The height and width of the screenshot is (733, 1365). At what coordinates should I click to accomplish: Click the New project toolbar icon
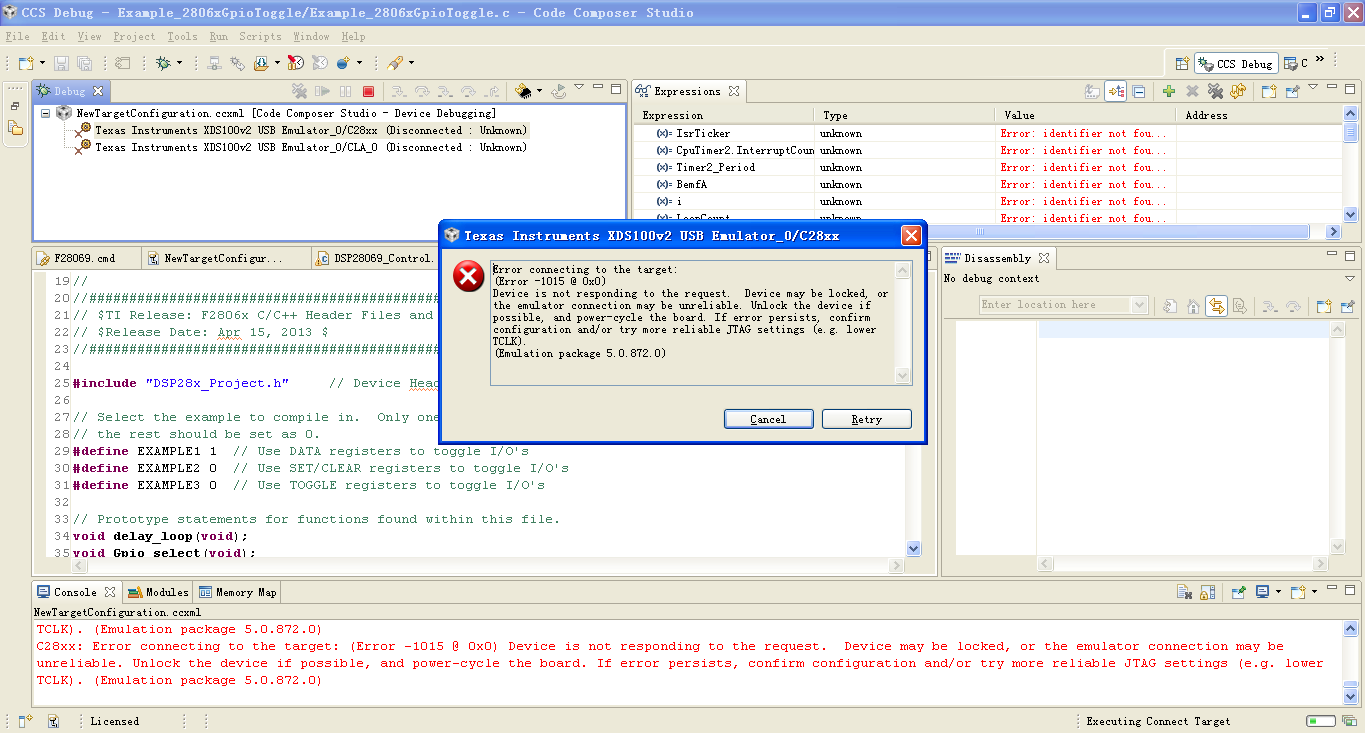point(26,63)
